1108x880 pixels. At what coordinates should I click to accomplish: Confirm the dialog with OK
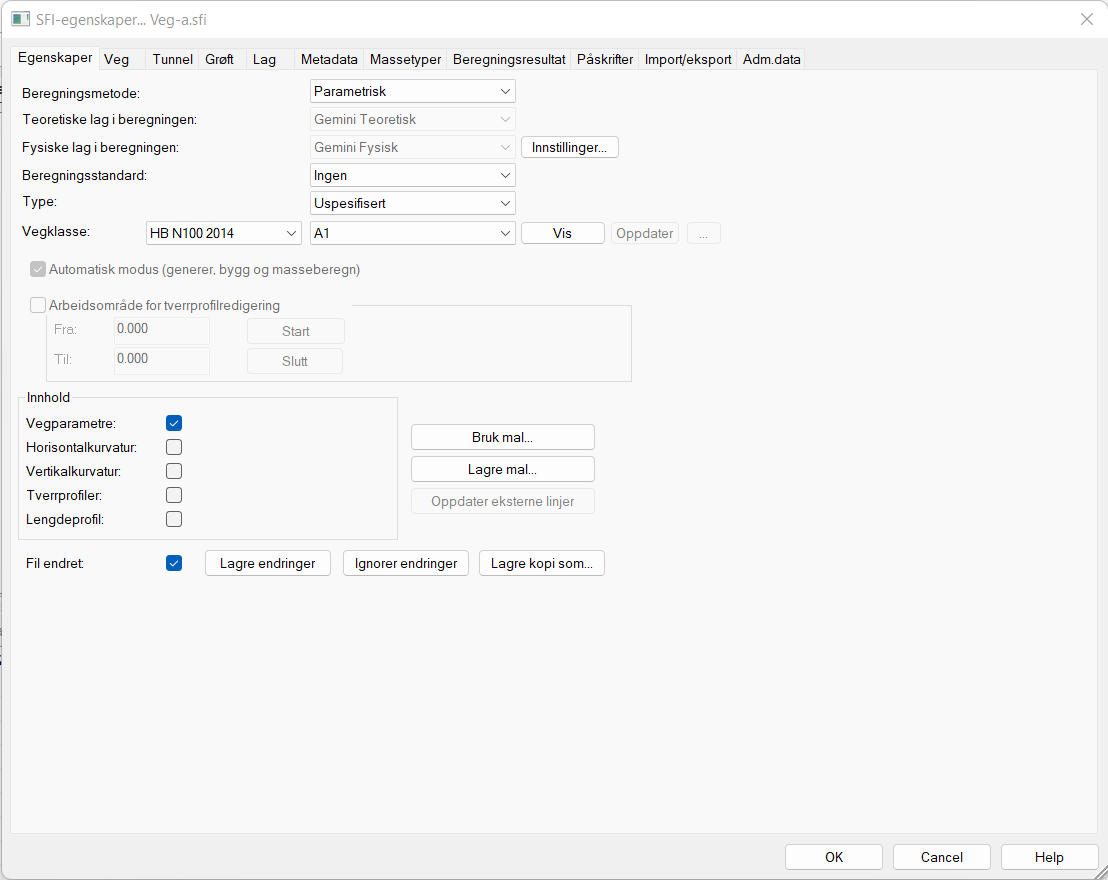coord(833,857)
